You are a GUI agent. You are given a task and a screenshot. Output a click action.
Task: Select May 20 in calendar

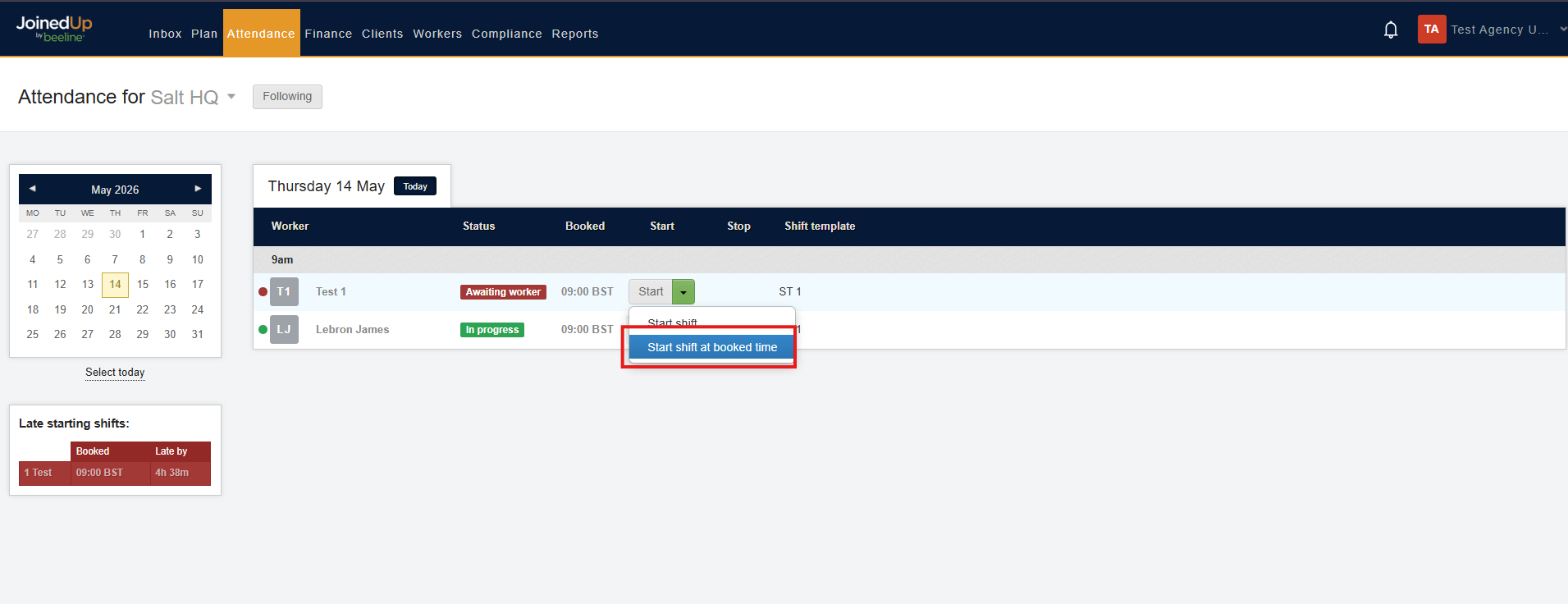[x=88, y=309]
